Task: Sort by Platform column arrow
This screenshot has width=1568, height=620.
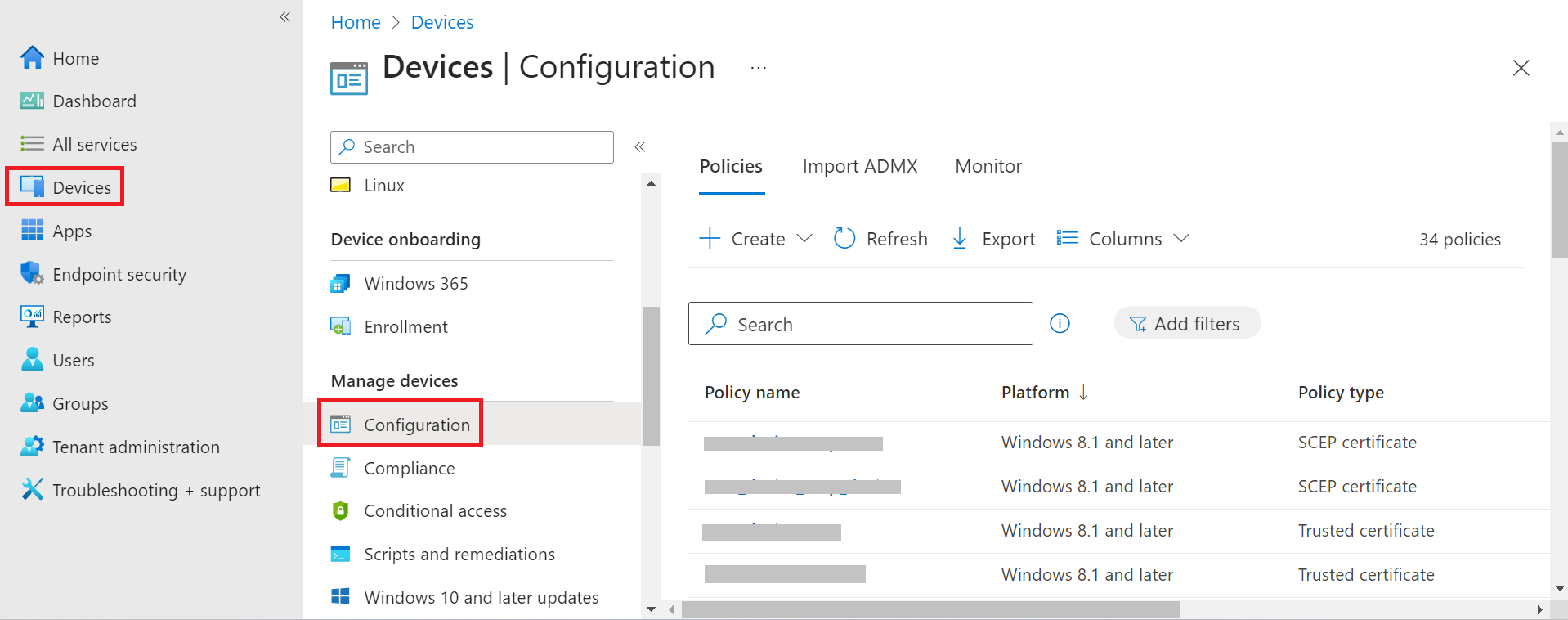Action: (1083, 393)
